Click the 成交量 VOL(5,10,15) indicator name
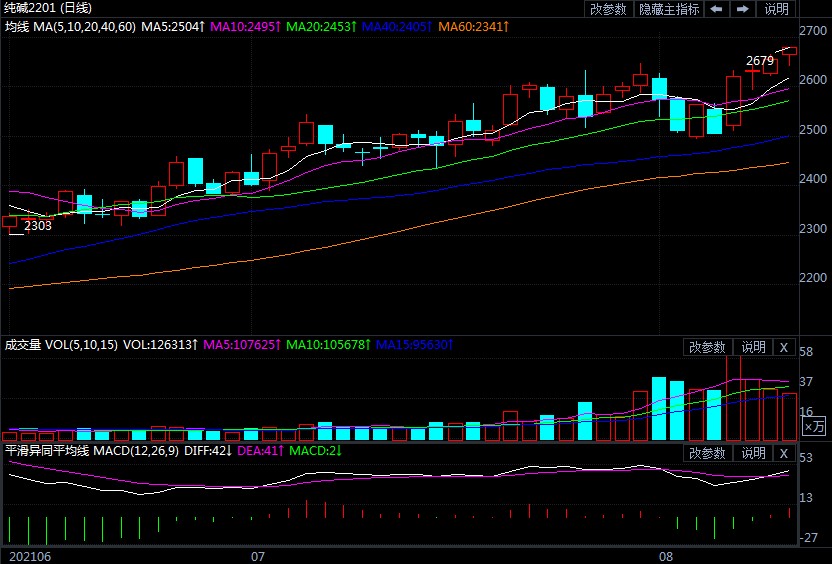The width and height of the screenshot is (832, 564). pyautogui.click(x=60, y=345)
